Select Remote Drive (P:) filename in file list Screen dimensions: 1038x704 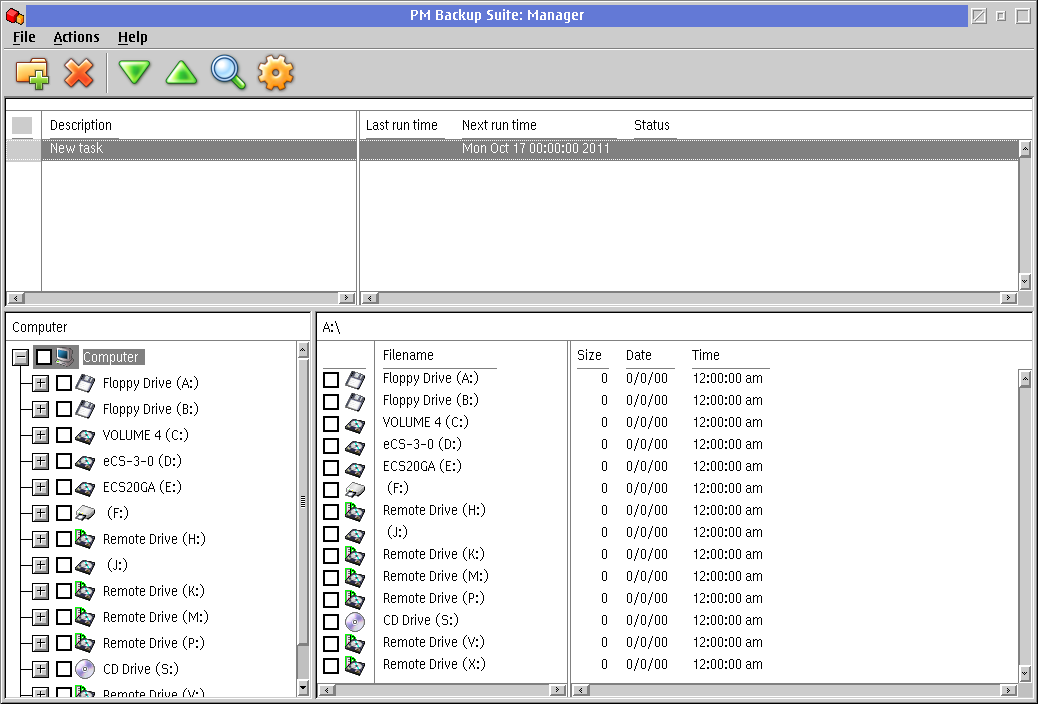pos(434,599)
